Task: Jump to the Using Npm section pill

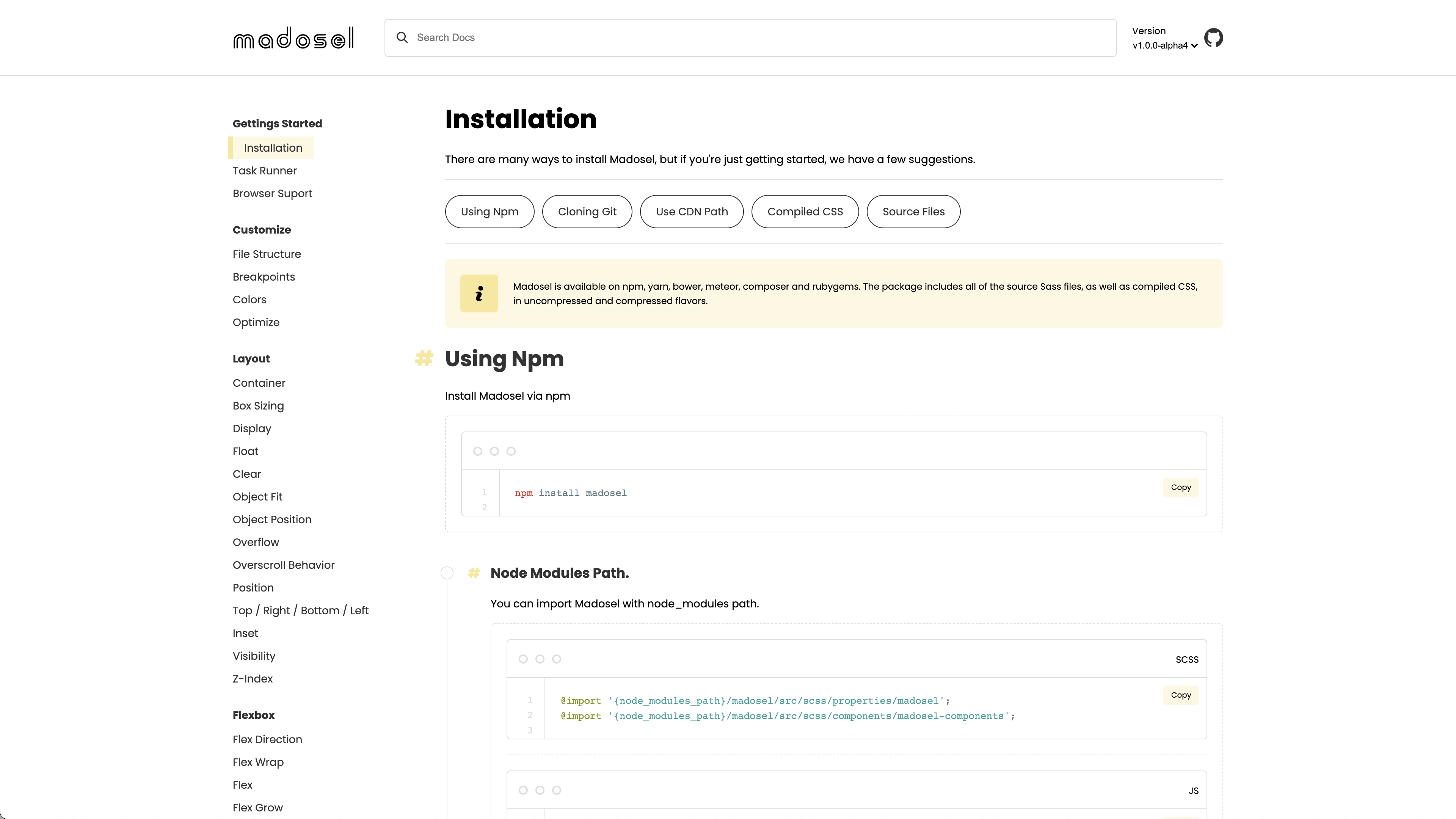Action: [490, 212]
